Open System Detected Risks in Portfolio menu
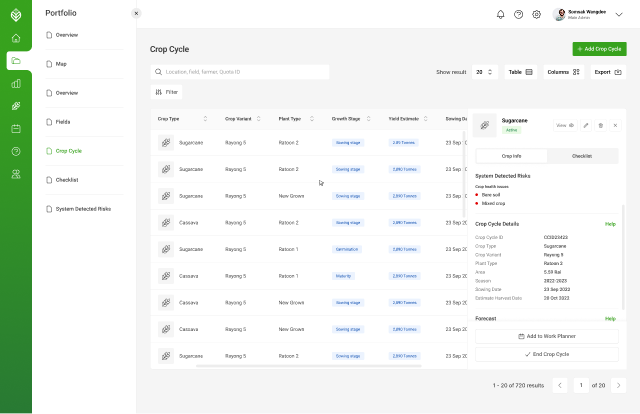The height and width of the screenshot is (414, 640). [x=83, y=209]
